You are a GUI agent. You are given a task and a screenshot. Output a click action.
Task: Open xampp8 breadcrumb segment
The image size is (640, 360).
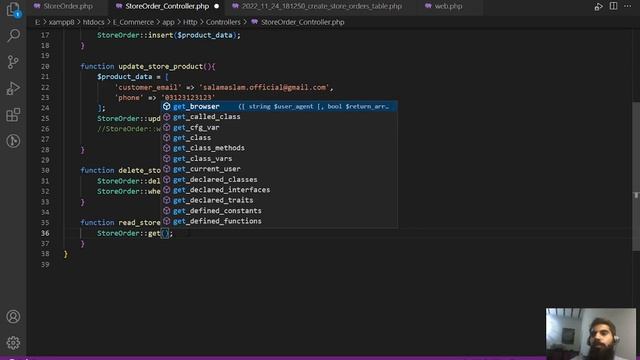[62, 22]
